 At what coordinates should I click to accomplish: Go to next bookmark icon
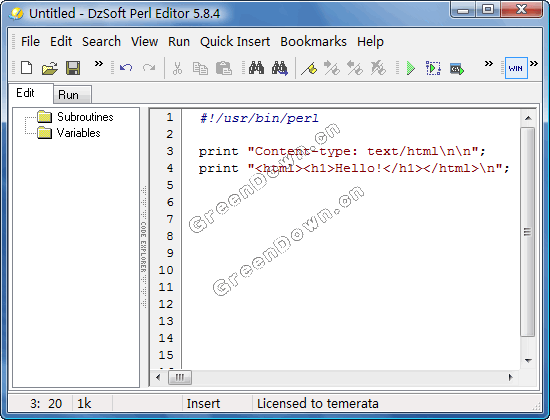pyautogui.click(x=332, y=68)
